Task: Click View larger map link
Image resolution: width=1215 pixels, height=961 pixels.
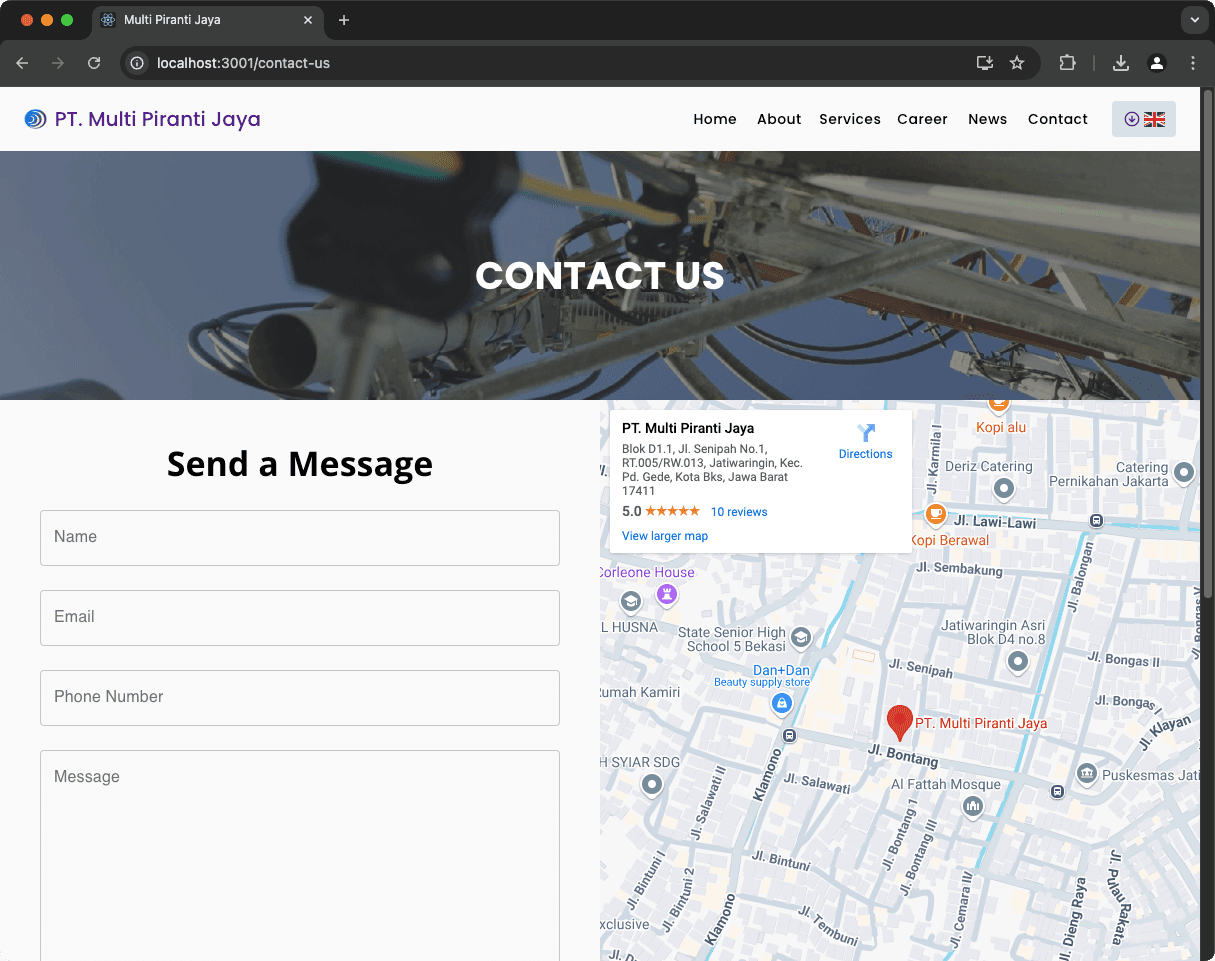Action: coord(665,536)
